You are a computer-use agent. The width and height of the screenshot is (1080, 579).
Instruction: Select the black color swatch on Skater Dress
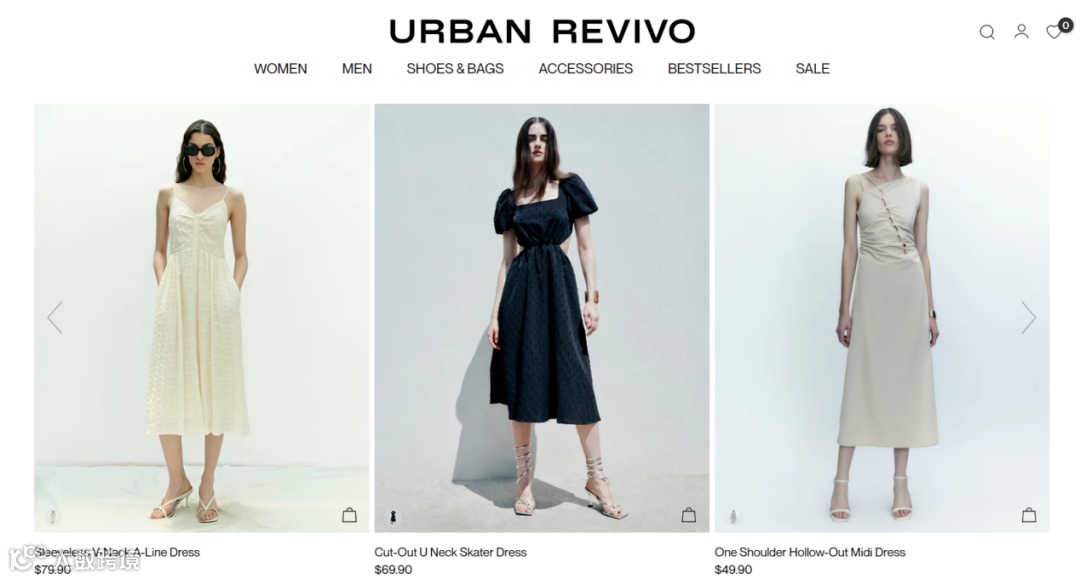393,516
